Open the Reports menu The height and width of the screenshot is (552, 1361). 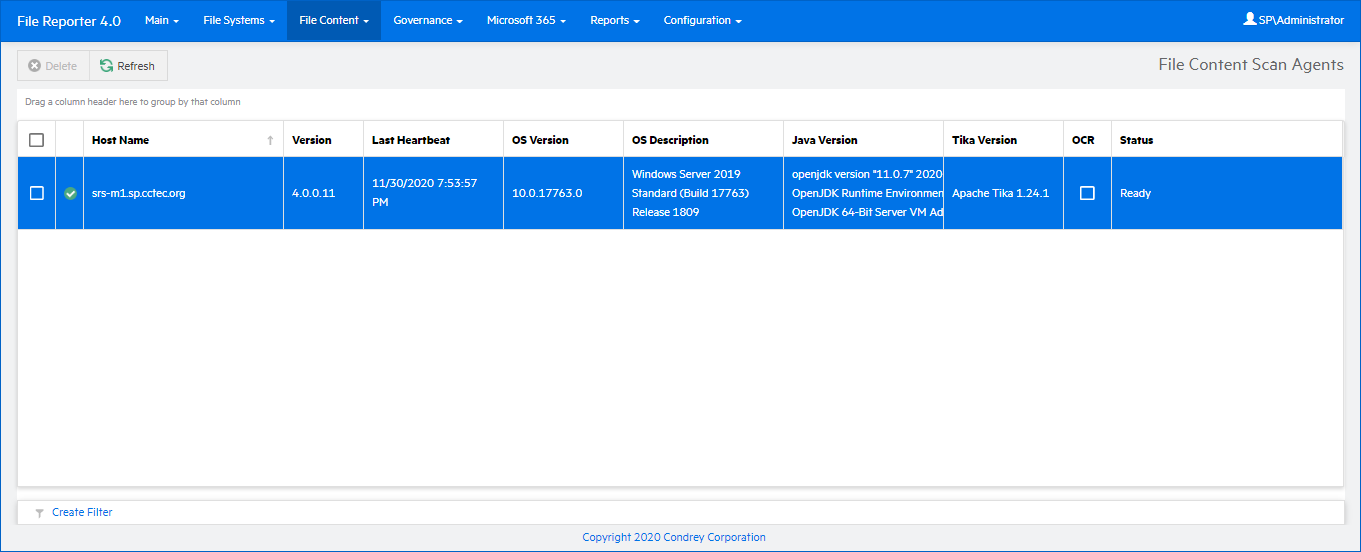pyautogui.click(x=614, y=20)
